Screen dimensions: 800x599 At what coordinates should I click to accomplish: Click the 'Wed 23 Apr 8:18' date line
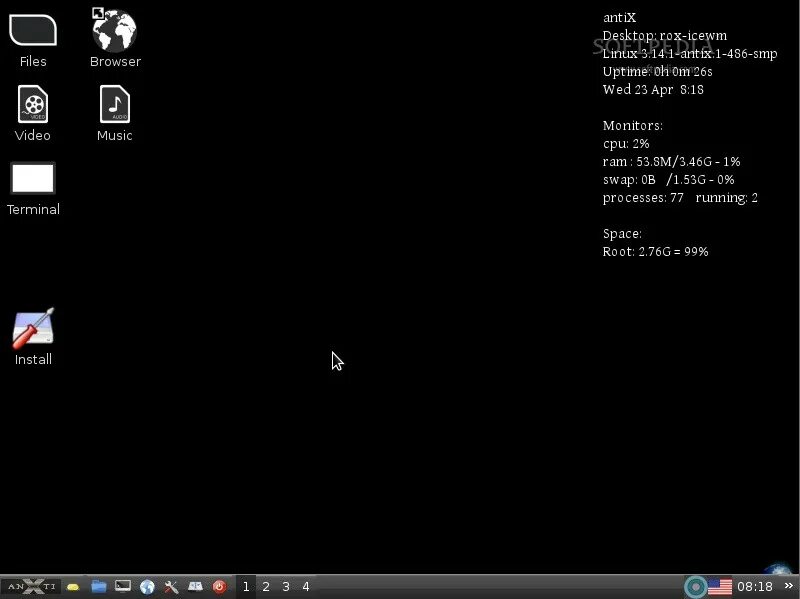[653, 89]
